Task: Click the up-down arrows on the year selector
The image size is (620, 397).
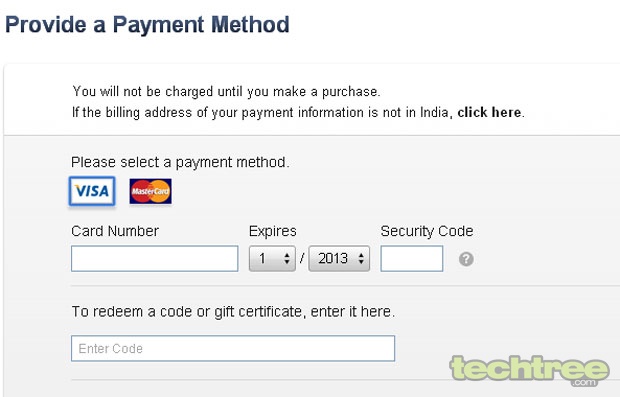Action: (x=361, y=259)
